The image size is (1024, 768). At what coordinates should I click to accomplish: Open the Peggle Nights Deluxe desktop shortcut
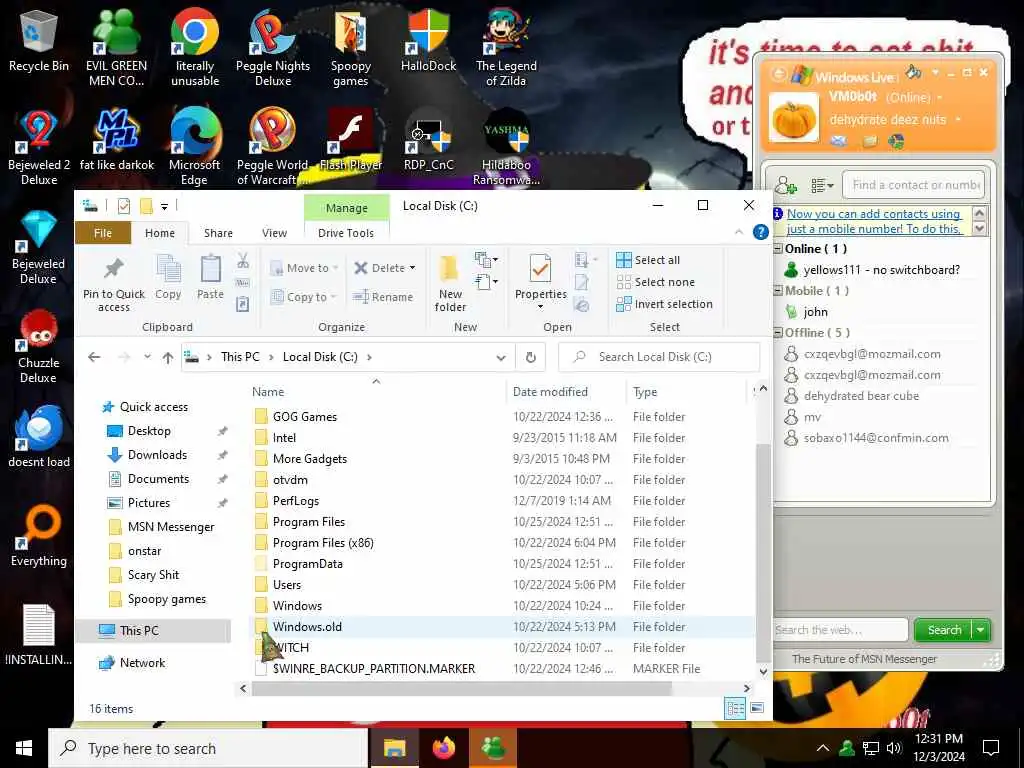273,47
